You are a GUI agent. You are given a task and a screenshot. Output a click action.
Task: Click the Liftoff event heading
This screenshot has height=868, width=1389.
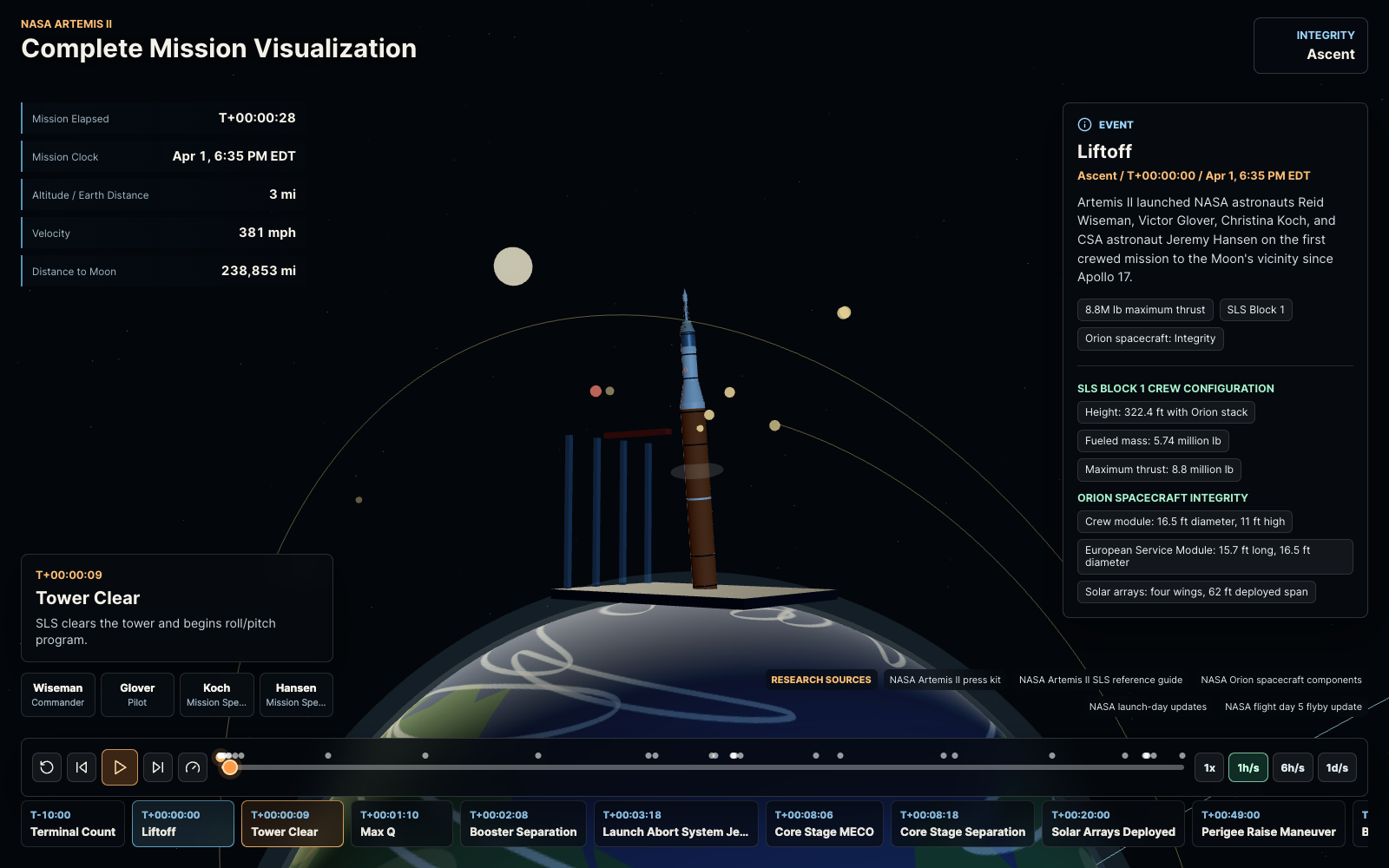pos(1104,152)
